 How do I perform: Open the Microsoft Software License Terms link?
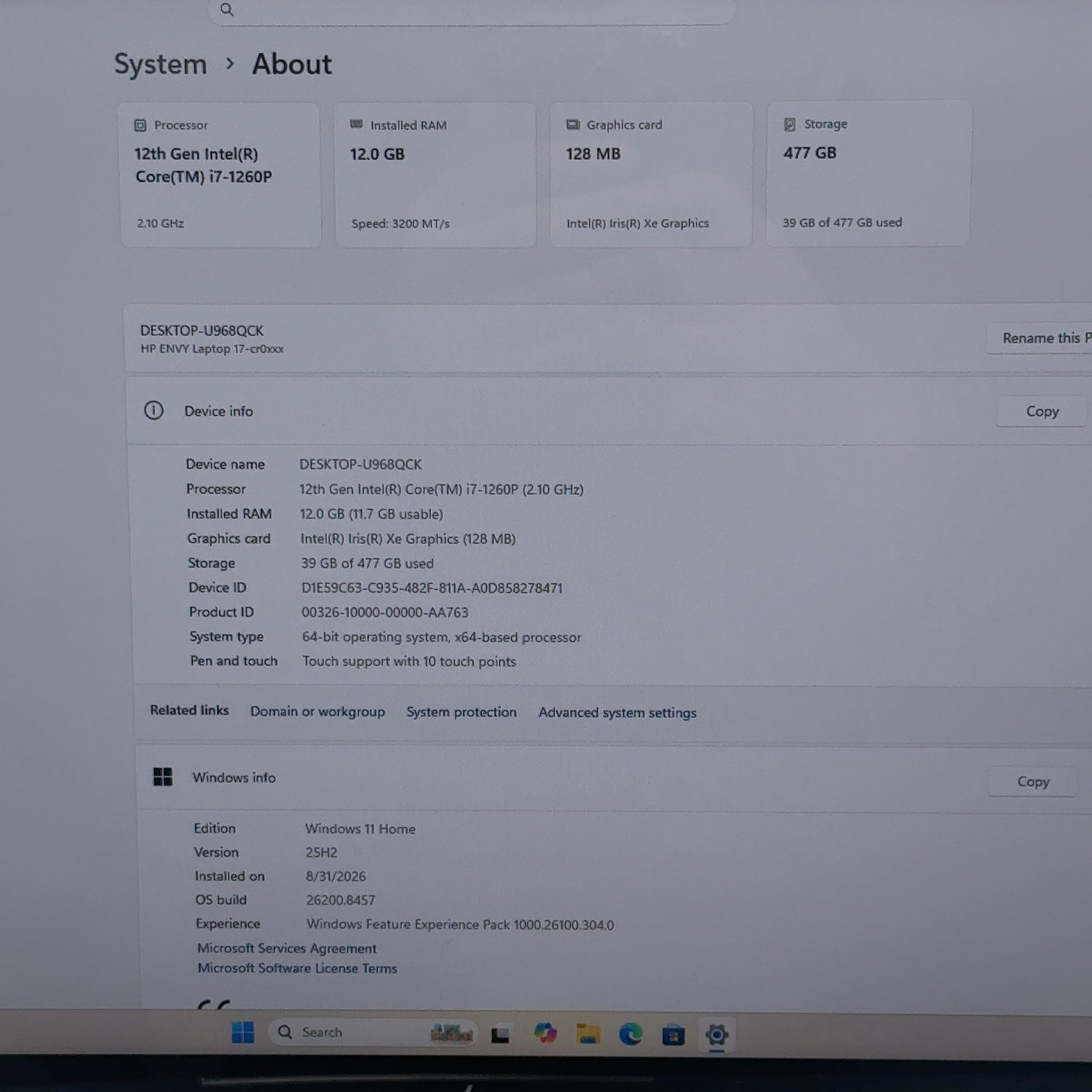(x=297, y=968)
